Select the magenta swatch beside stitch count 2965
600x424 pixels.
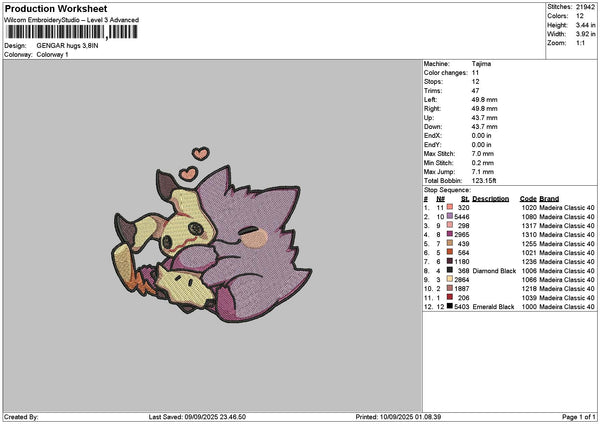pos(450,235)
